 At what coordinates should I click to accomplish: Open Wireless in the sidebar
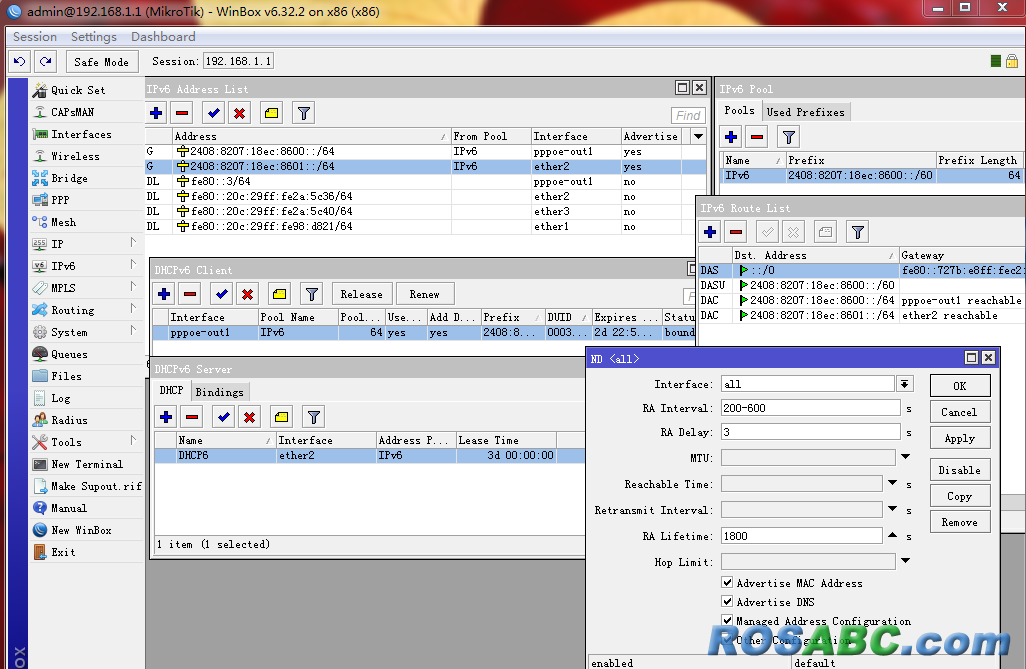click(75, 156)
